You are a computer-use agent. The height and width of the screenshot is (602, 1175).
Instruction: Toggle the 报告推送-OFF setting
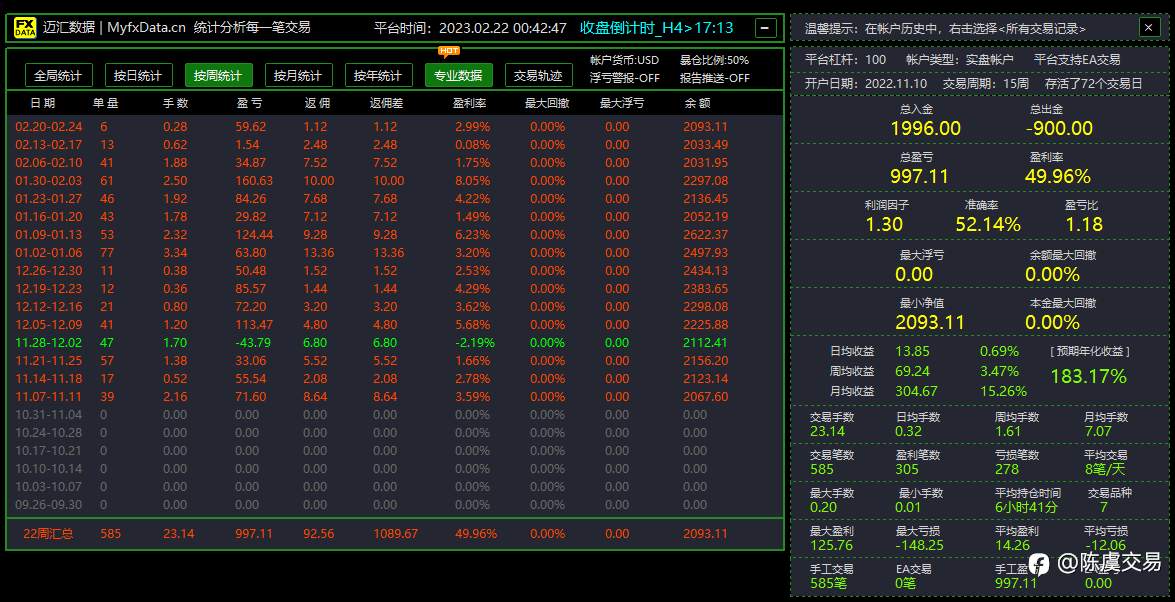click(x=715, y=78)
